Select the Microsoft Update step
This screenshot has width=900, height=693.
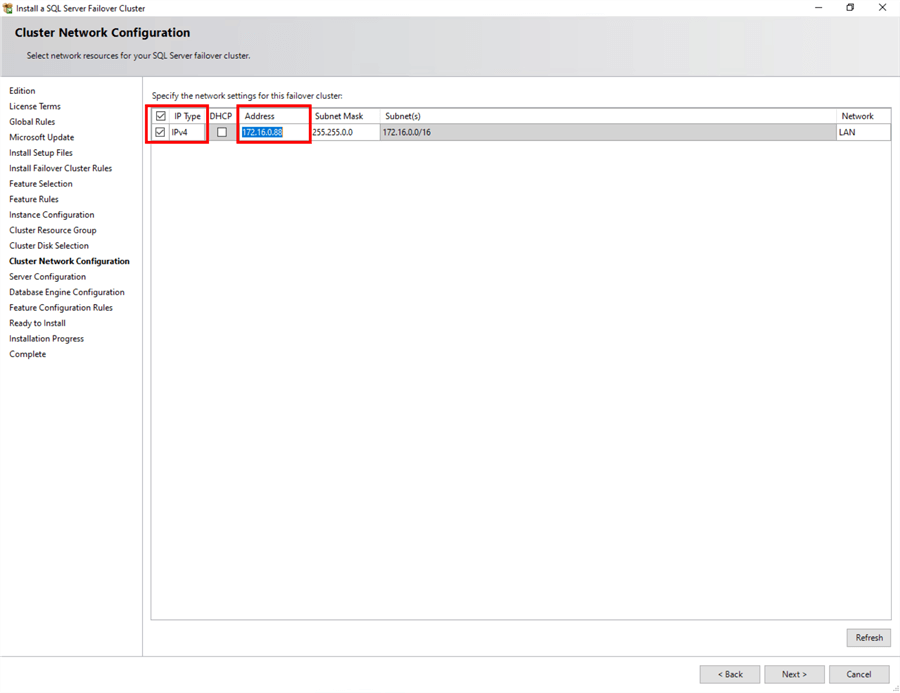point(41,137)
